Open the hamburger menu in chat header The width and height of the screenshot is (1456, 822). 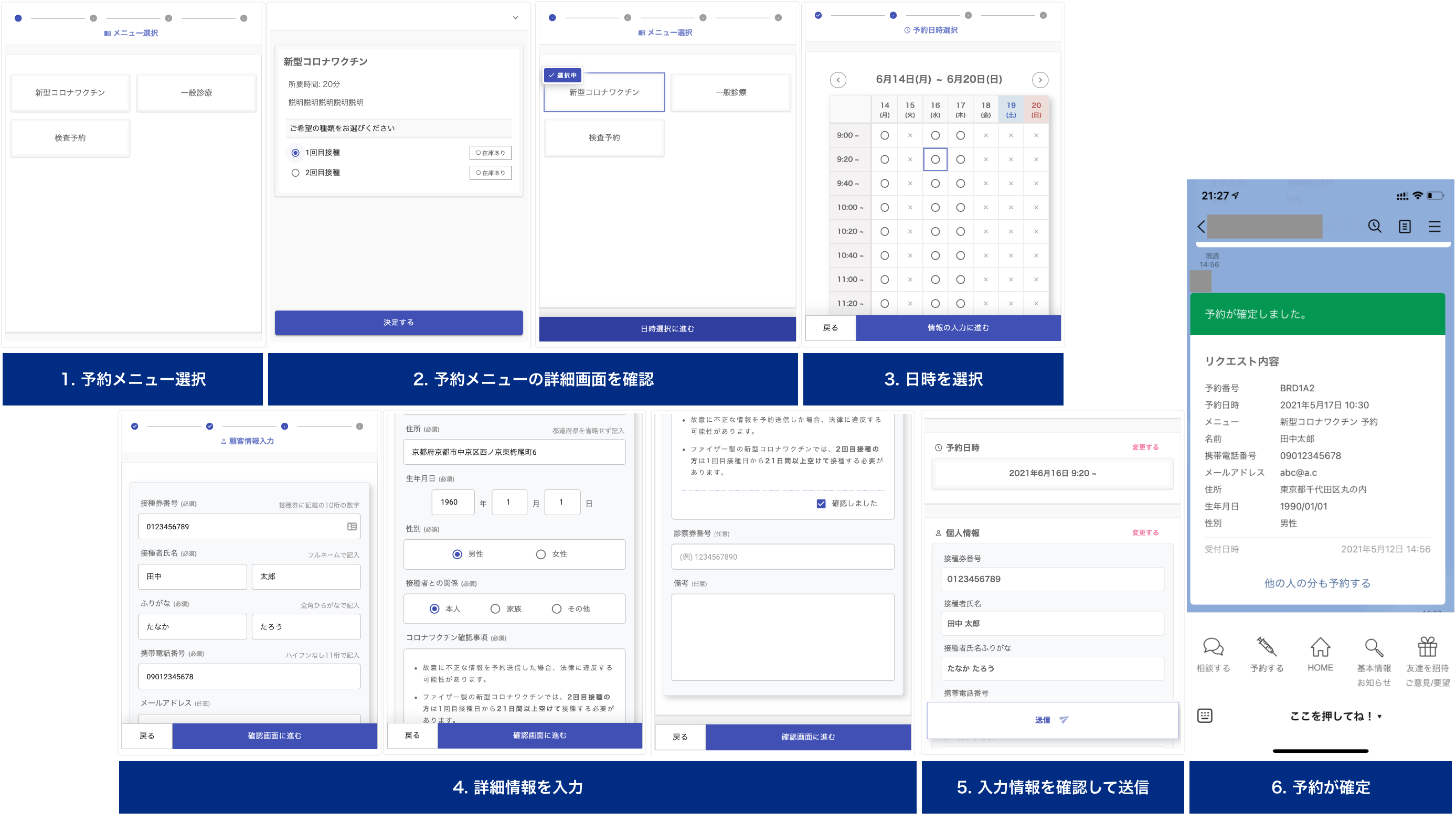coord(1434,227)
